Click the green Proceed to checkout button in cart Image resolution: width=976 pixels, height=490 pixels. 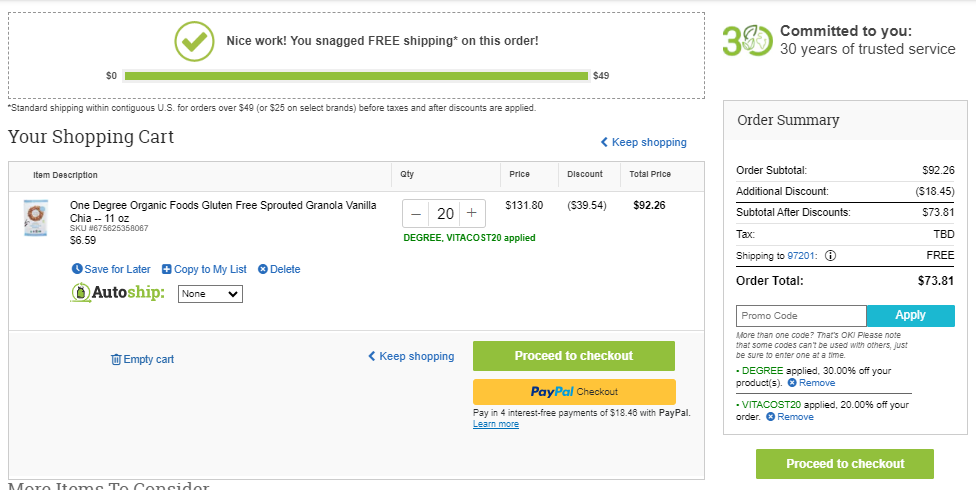[574, 356]
